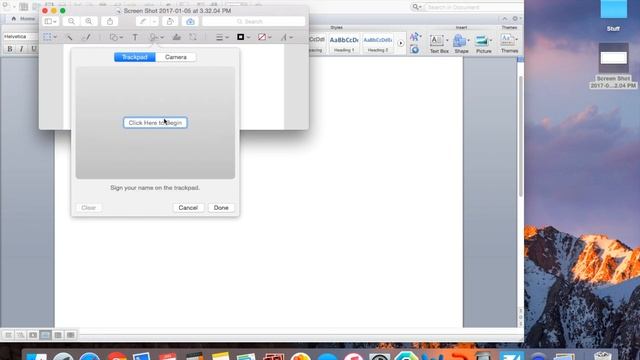
Task: Toggle Italic in Word's formatting bar
Action: coord(22,49)
